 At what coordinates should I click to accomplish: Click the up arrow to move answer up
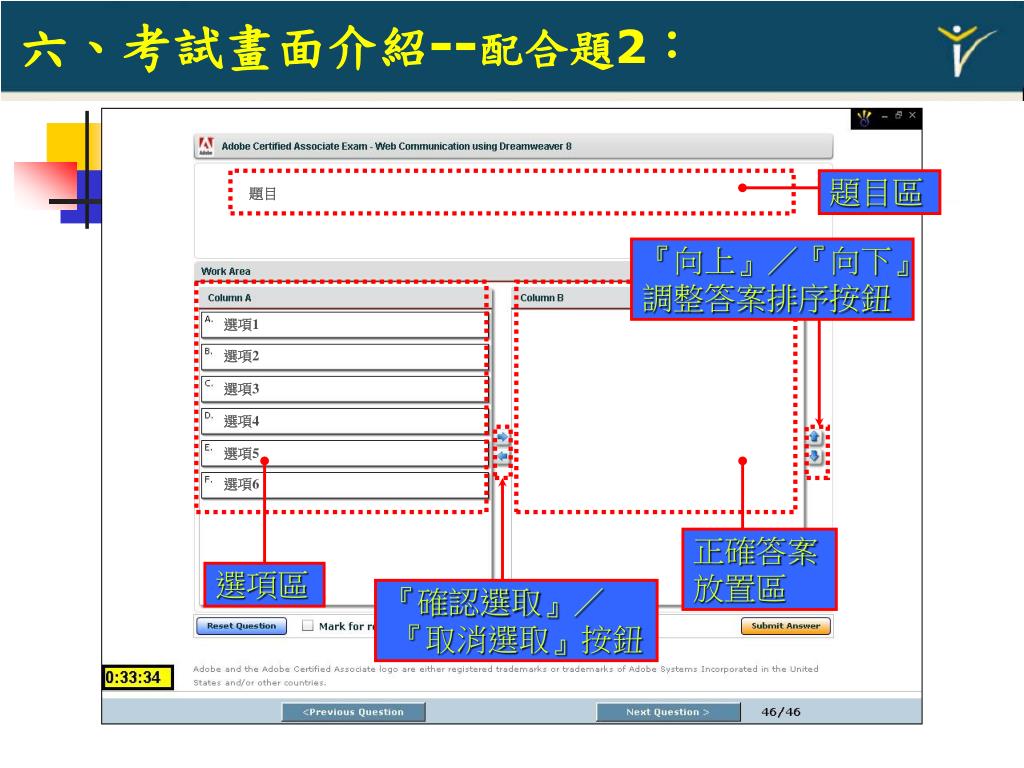(814, 437)
